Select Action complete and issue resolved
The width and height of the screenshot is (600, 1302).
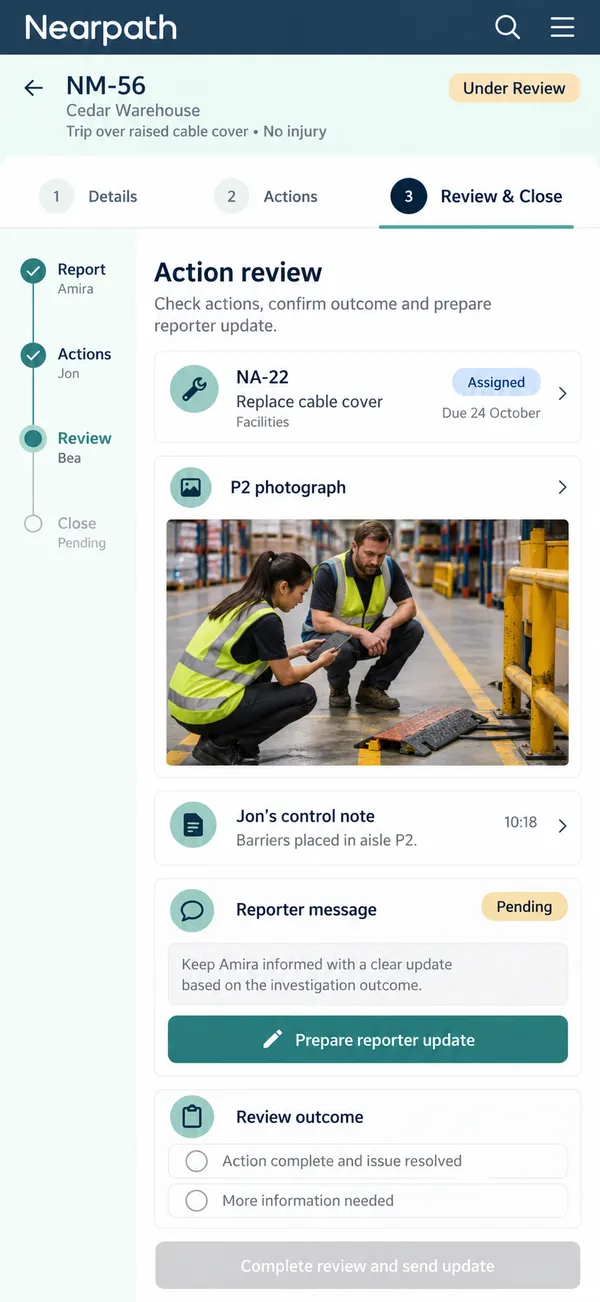(x=368, y=1161)
